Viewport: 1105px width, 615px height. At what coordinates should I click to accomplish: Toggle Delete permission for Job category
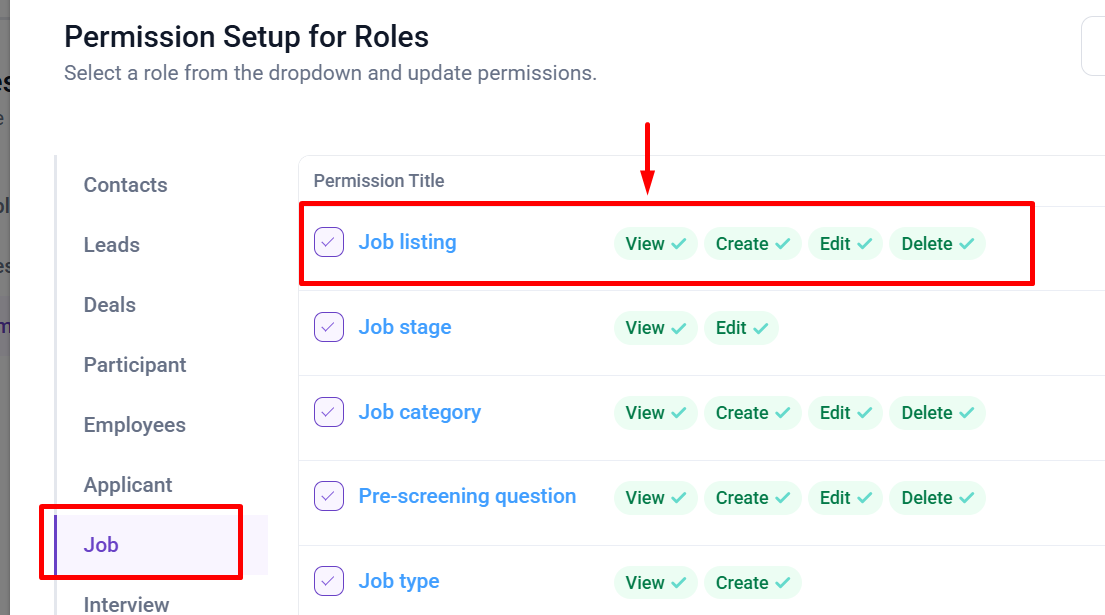point(937,413)
